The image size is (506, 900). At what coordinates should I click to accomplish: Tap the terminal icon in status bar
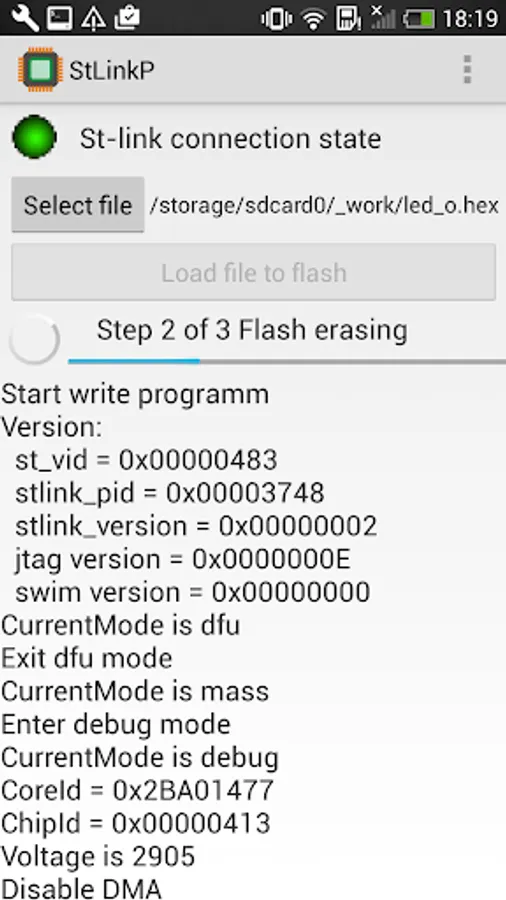(x=60, y=18)
